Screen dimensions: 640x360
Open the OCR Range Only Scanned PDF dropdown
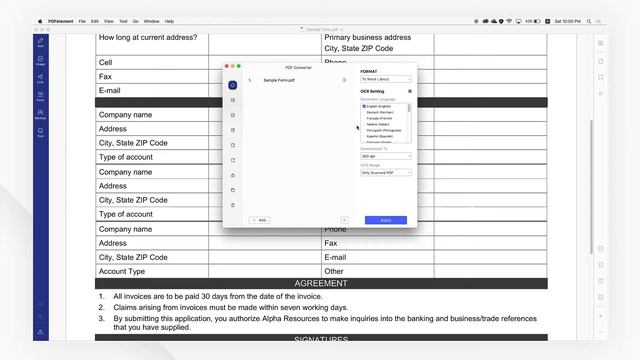point(386,173)
